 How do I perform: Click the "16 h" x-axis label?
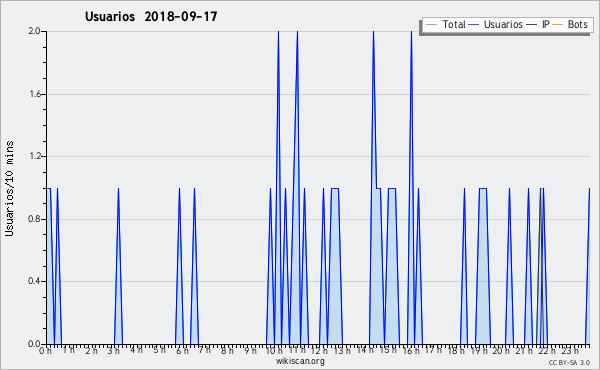pyautogui.click(x=410, y=350)
